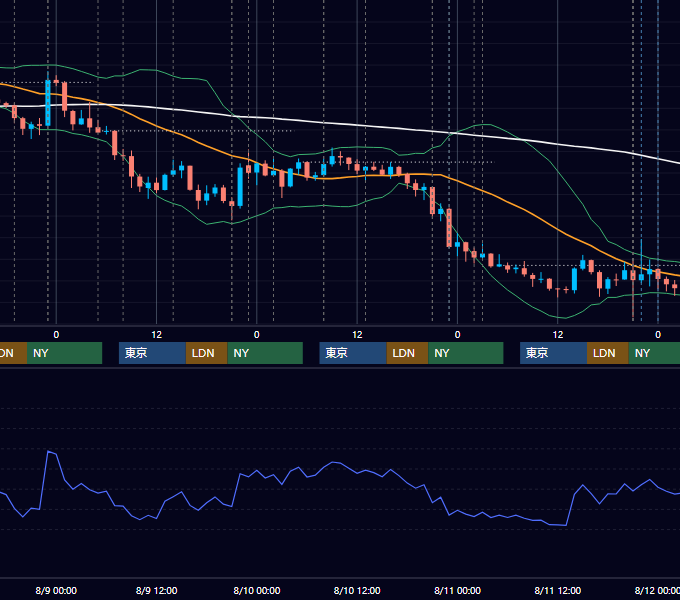Click the 8/11 12:00 time axis label
The image size is (680, 600).
558,590
